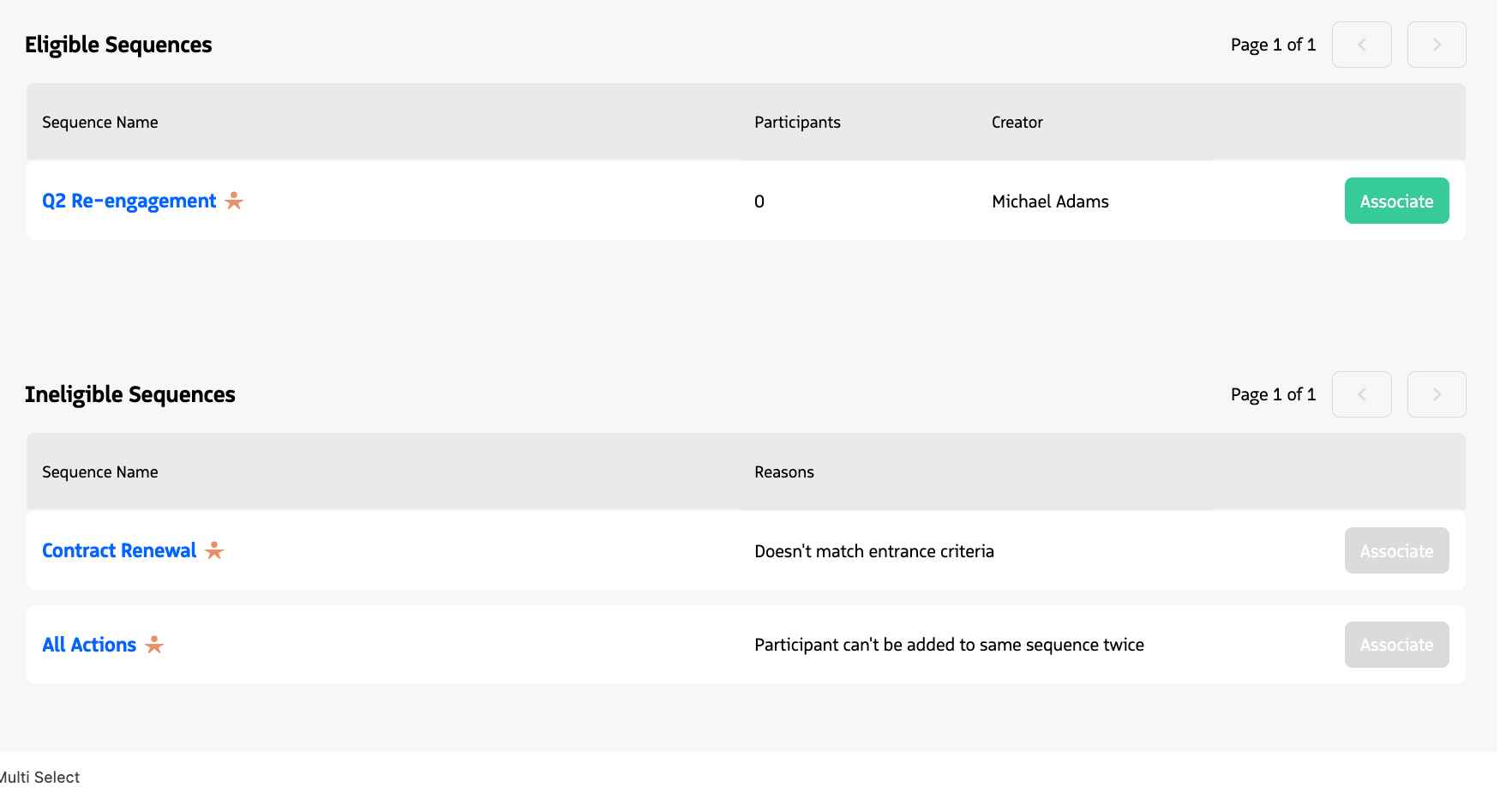This screenshot has width=1512, height=787.
Task: Click the Participants column header
Action: coord(797,122)
